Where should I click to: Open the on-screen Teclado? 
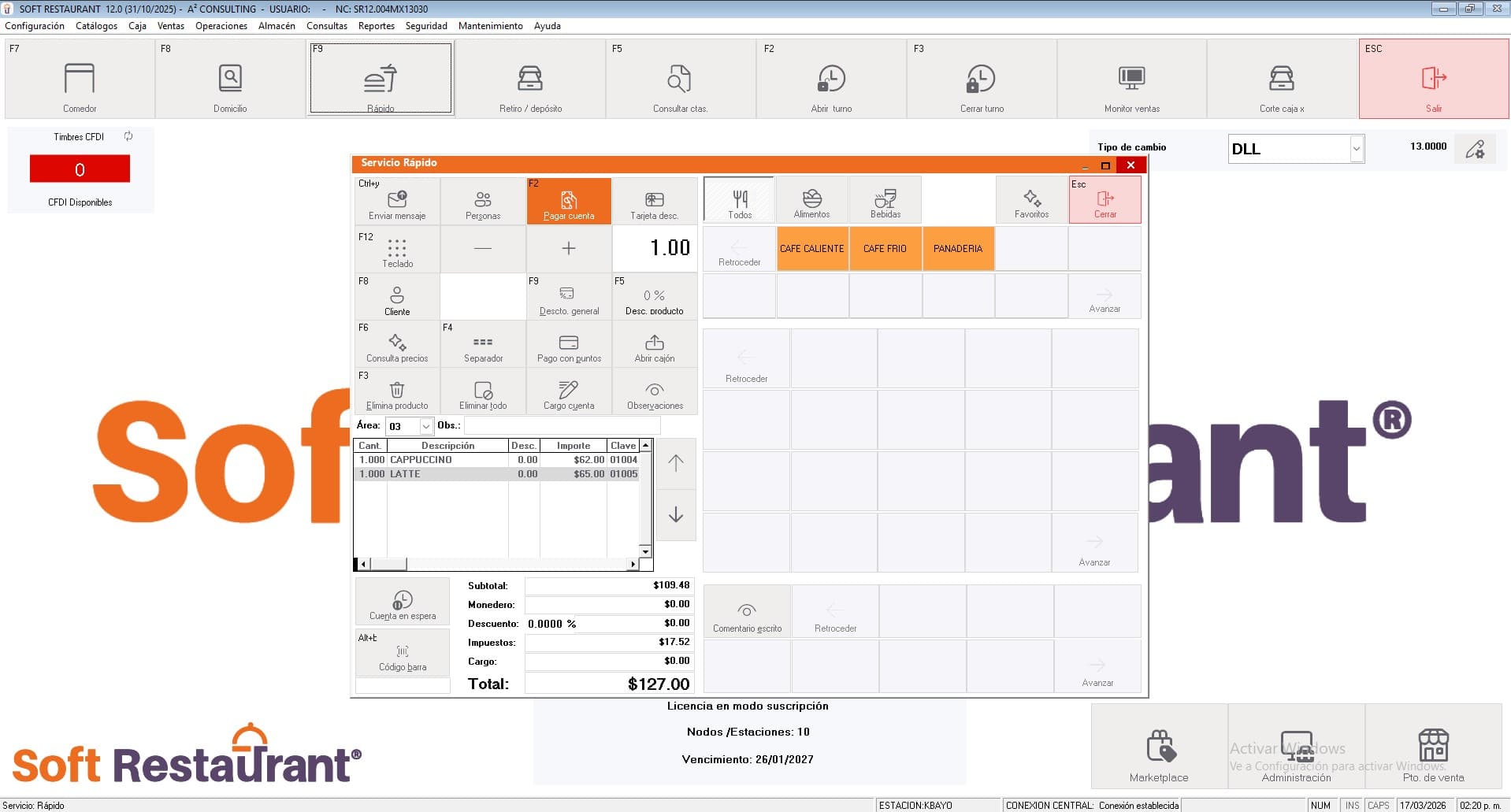(x=396, y=249)
